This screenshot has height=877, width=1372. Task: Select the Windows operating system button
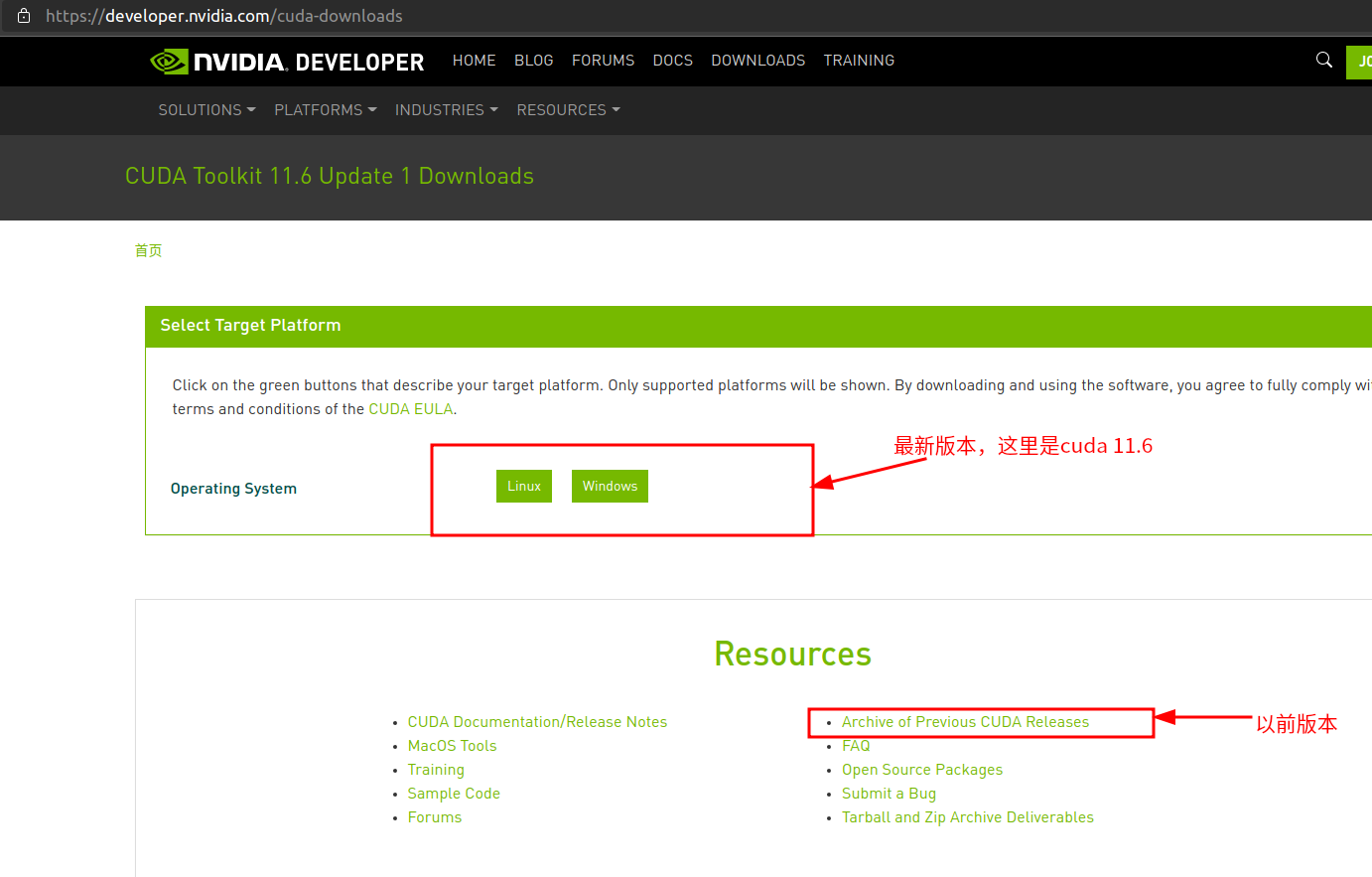click(x=610, y=487)
